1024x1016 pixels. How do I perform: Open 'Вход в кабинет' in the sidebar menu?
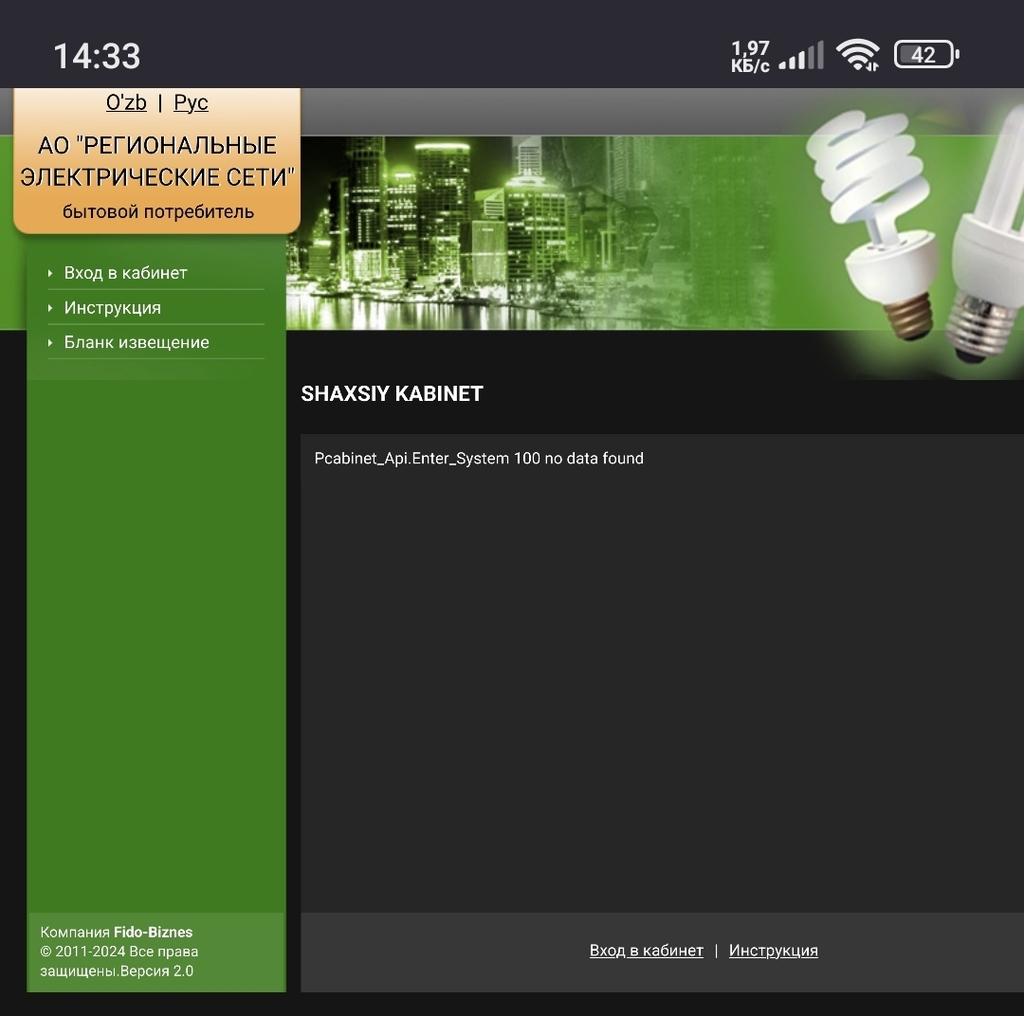pyautogui.click(x=125, y=273)
